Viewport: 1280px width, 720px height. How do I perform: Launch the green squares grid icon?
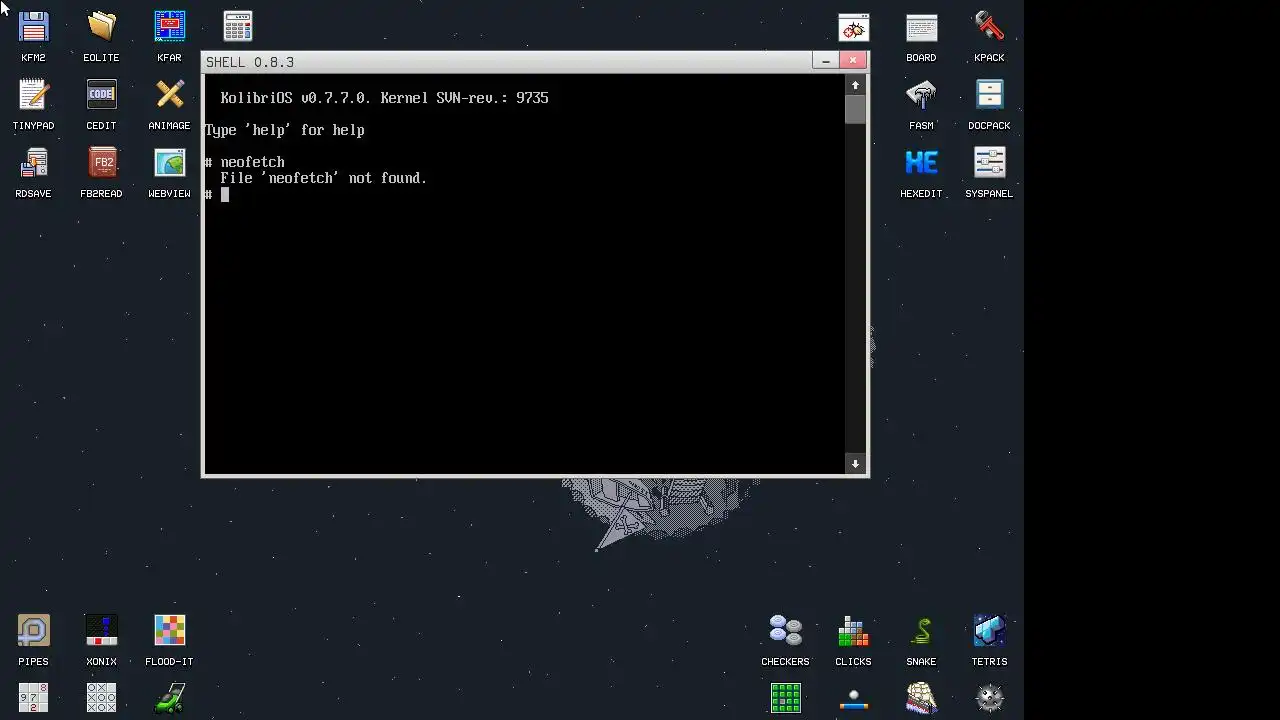click(785, 698)
